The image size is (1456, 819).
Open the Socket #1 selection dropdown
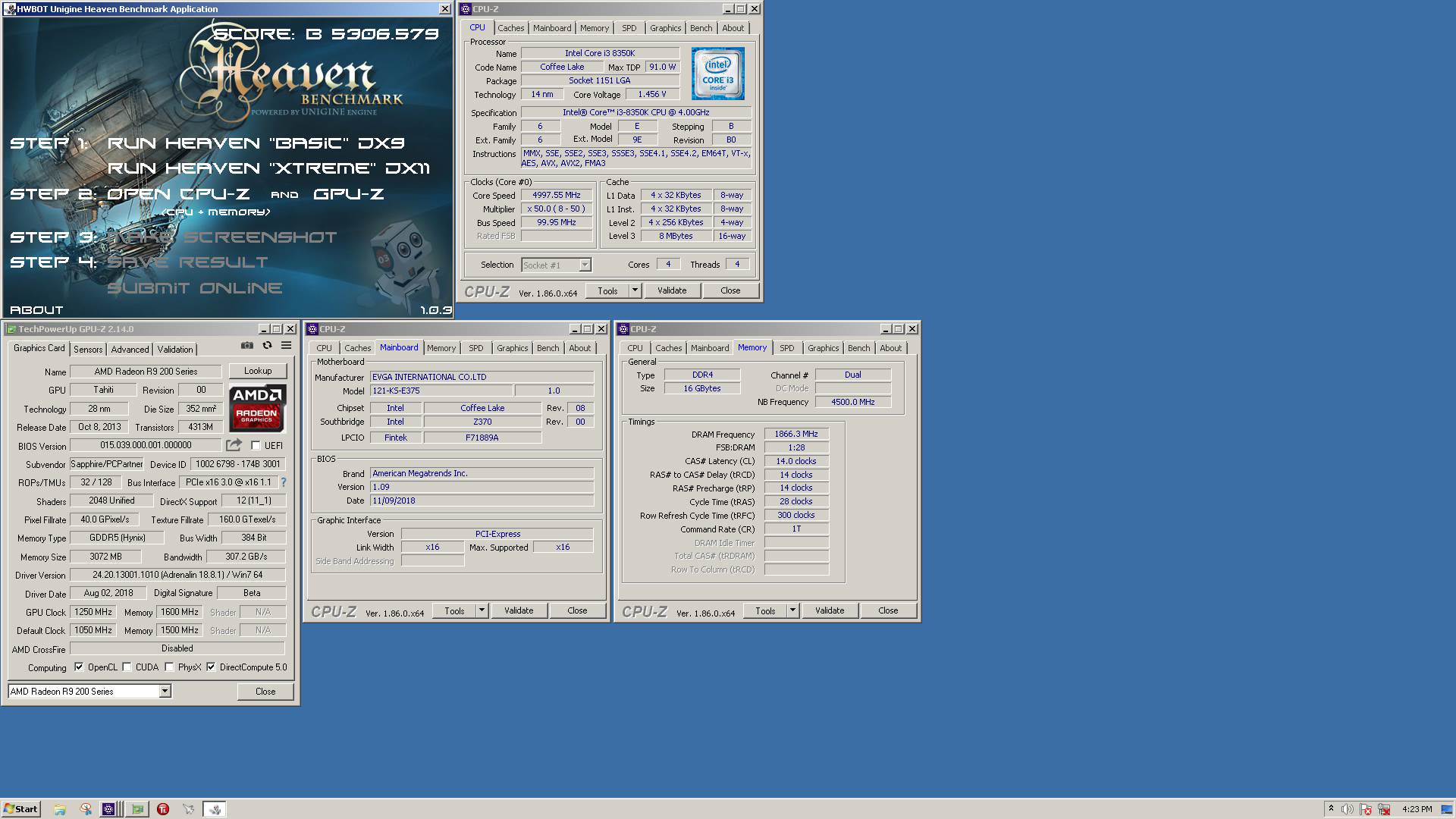point(585,265)
